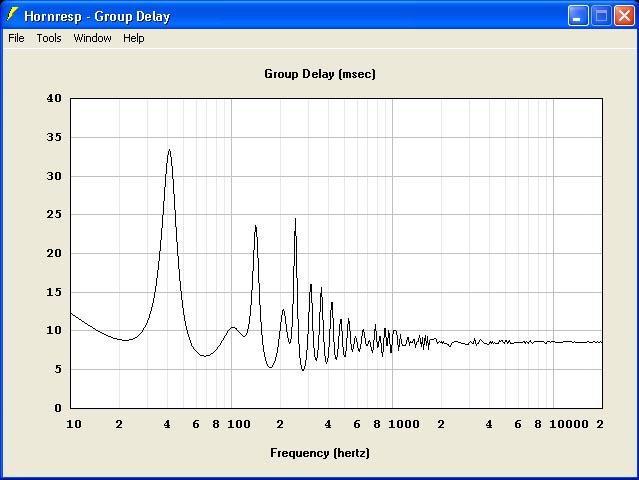The width and height of the screenshot is (639, 480).
Task: Click the Hornresp lightning app icon
Action: (x=12, y=15)
